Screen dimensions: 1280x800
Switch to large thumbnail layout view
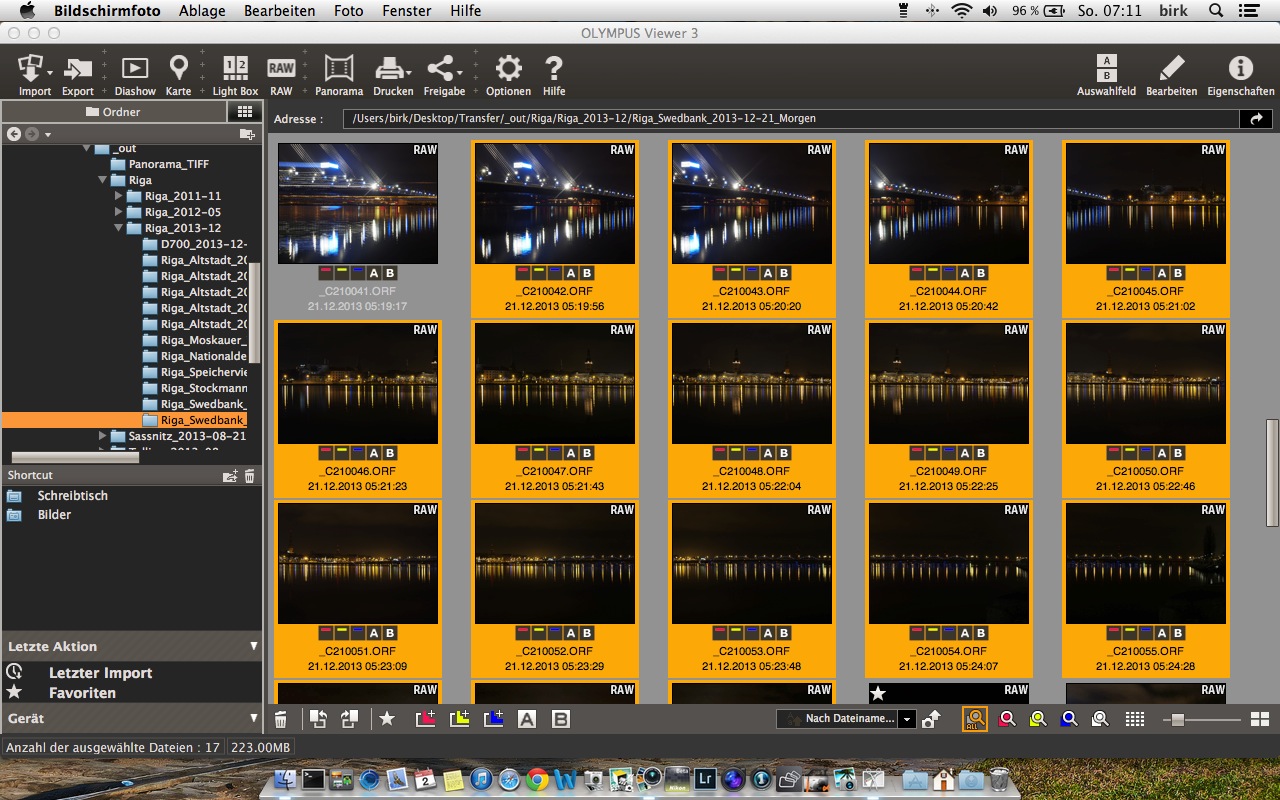[x=1260, y=719]
